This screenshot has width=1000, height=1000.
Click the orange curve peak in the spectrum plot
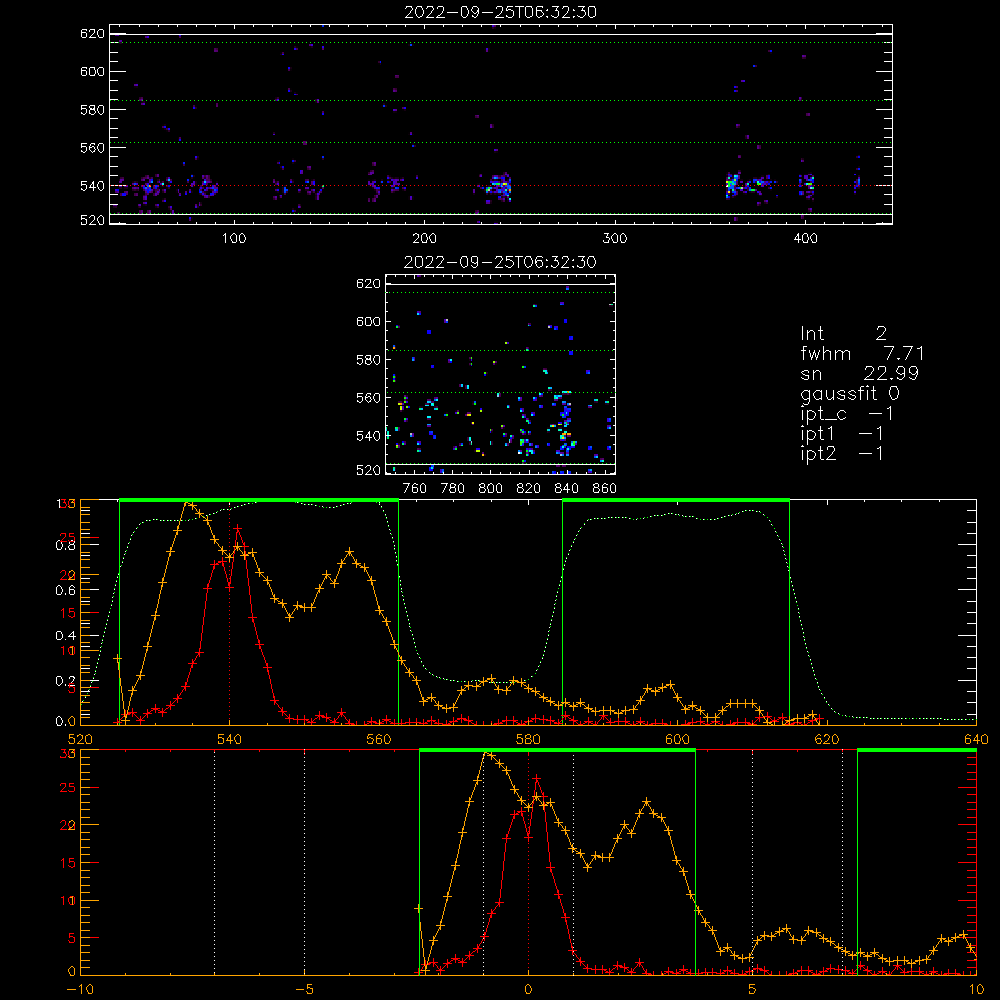click(188, 504)
